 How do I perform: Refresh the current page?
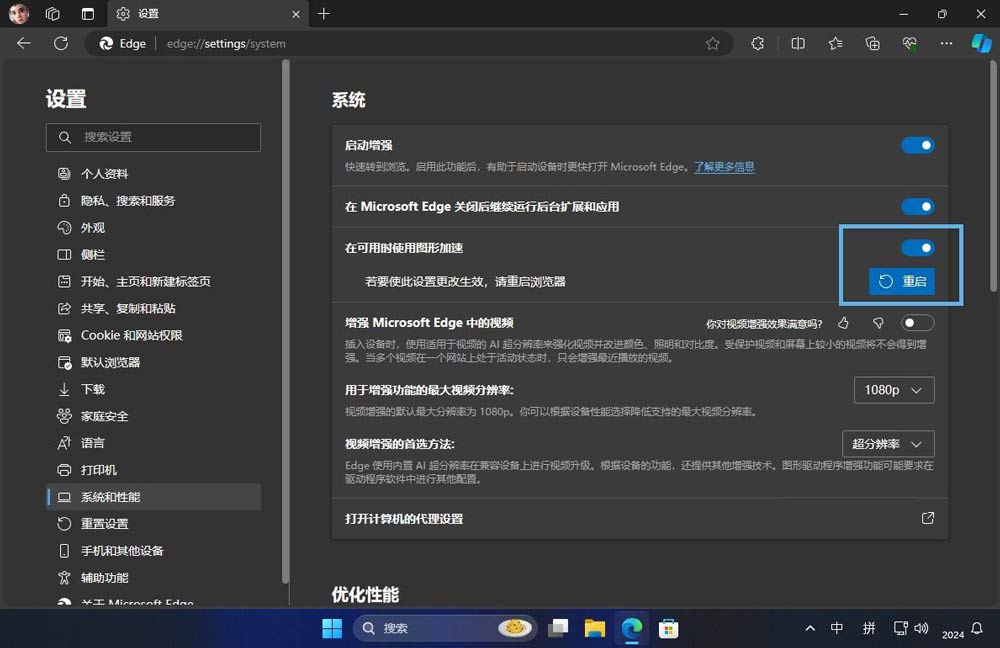click(x=61, y=43)
